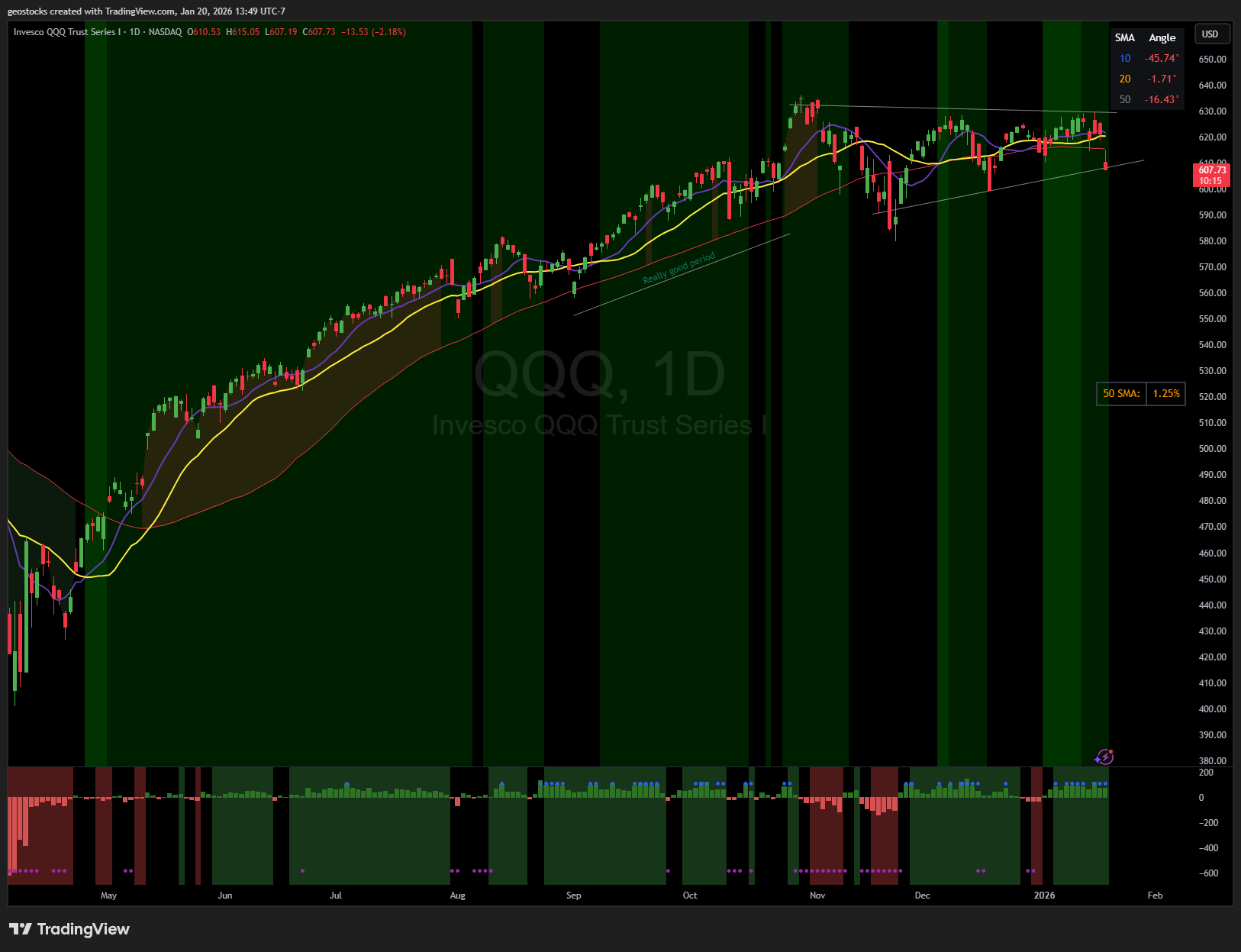Click the NASDAQ exchange label in the legend
This screenshot has width=1241, height=952.
point(165,32)
